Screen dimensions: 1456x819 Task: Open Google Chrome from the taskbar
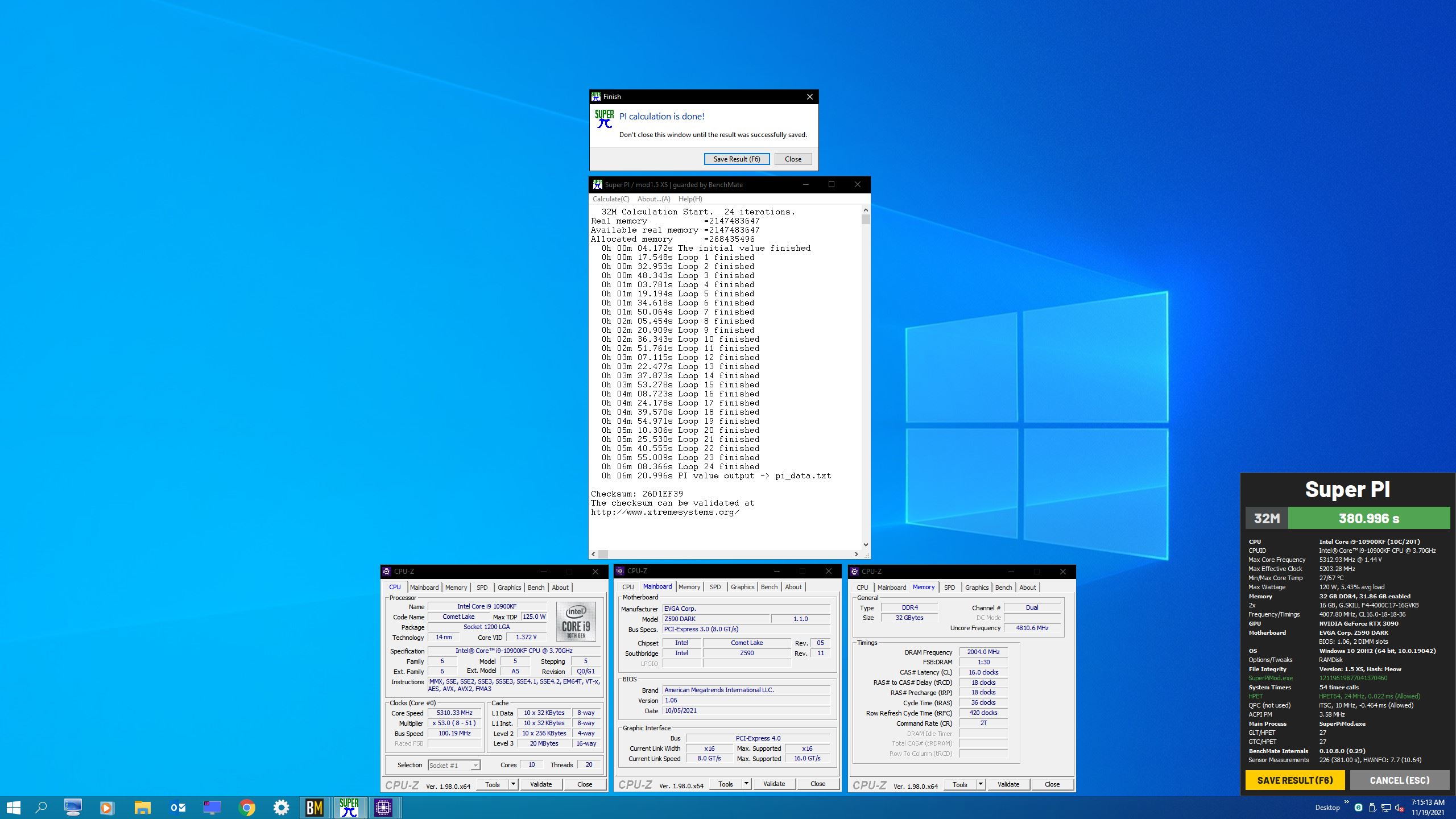pyautogui.click(x=246, y=807)
